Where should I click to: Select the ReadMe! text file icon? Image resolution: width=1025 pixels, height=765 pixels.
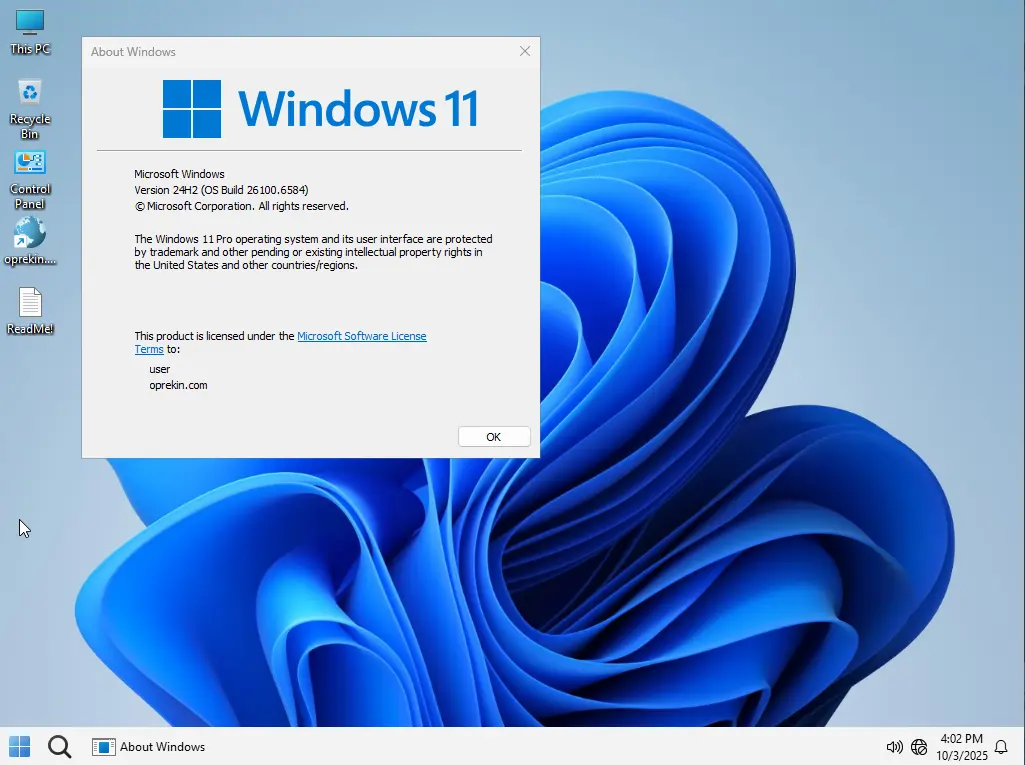click(x=29, y=311)
